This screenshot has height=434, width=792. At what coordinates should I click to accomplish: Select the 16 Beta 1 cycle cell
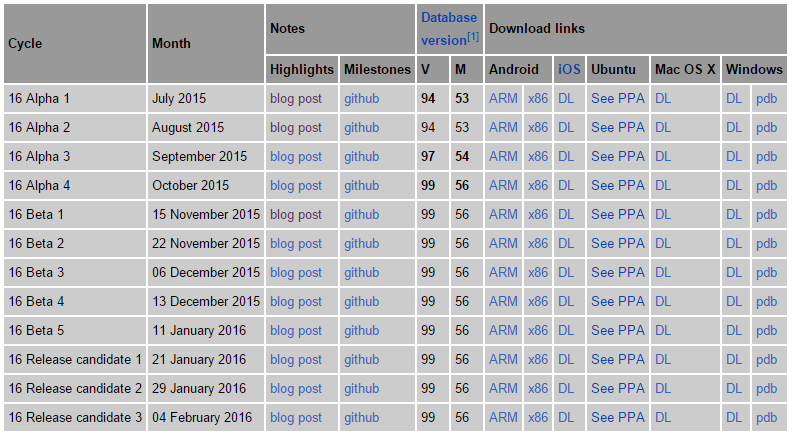(x=36, y=215)
